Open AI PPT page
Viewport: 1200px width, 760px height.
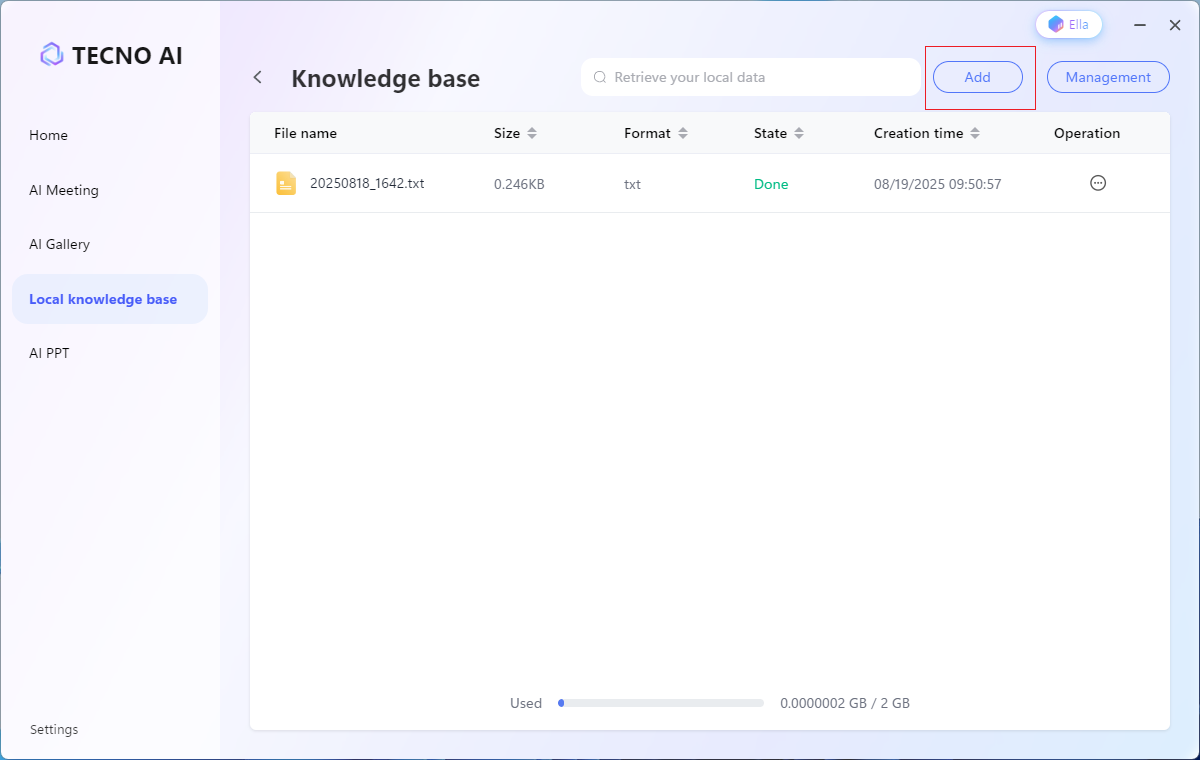[x=50, y=353]
